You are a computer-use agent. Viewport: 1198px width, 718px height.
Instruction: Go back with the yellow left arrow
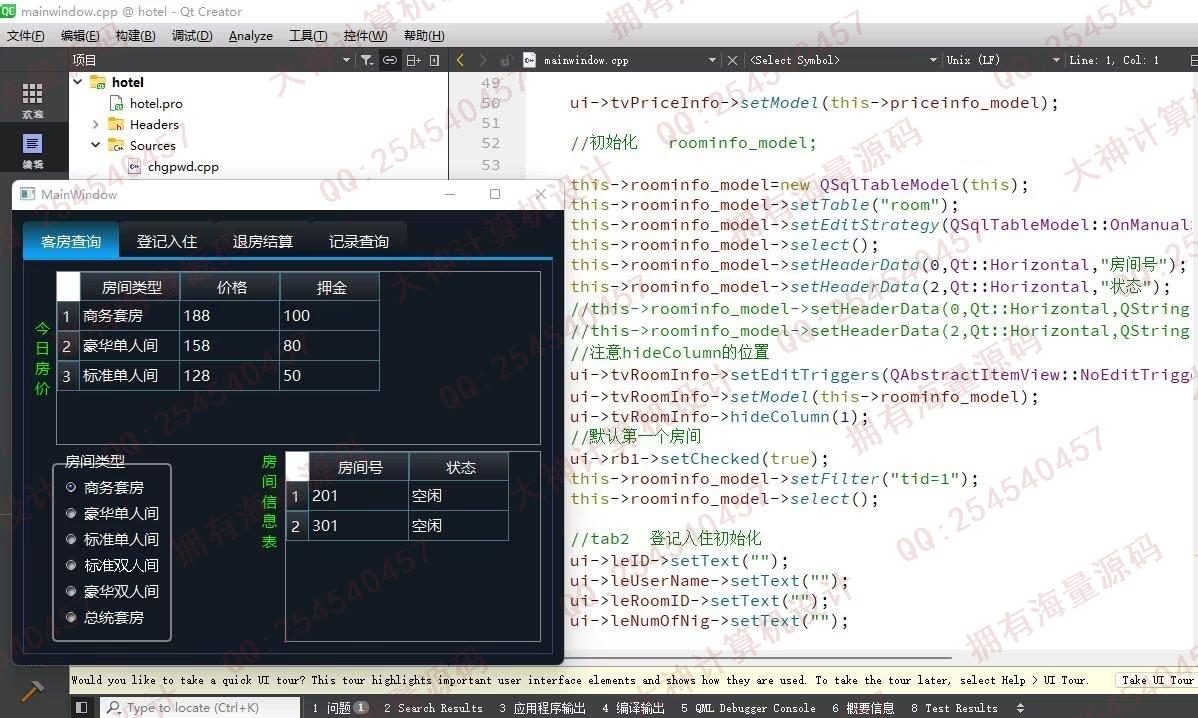[x=460, y=60]
